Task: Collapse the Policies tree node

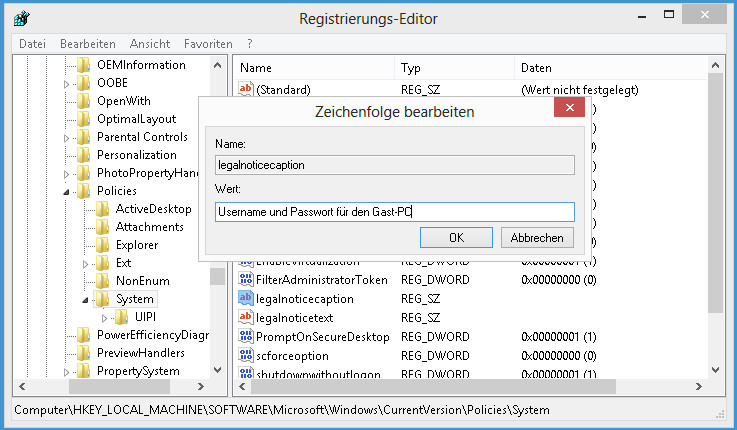Action: 66,192
